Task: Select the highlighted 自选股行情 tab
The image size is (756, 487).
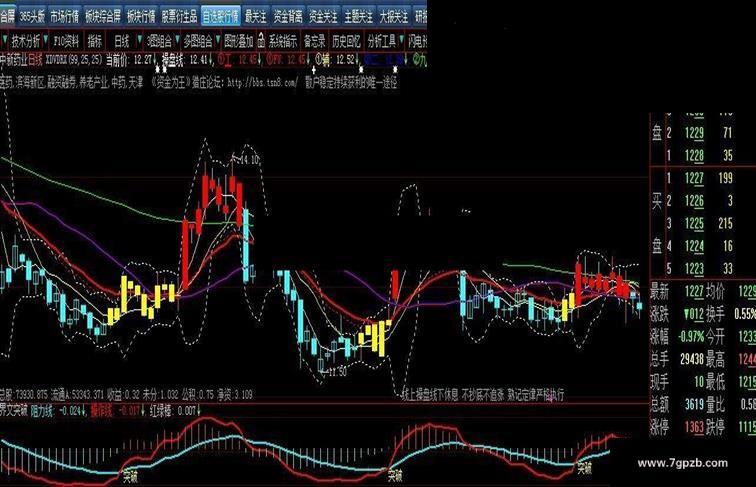Action: click(220, 17)
